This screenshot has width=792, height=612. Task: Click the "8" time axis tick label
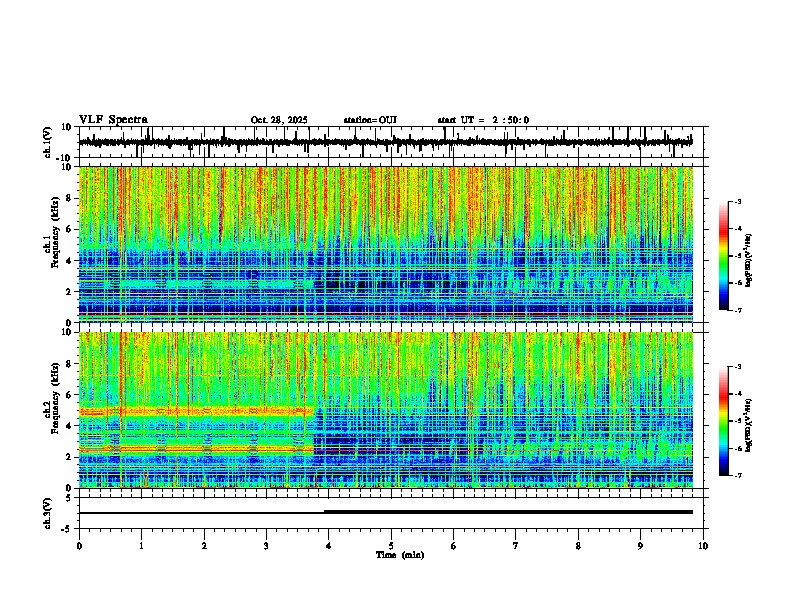pos(578,546)
